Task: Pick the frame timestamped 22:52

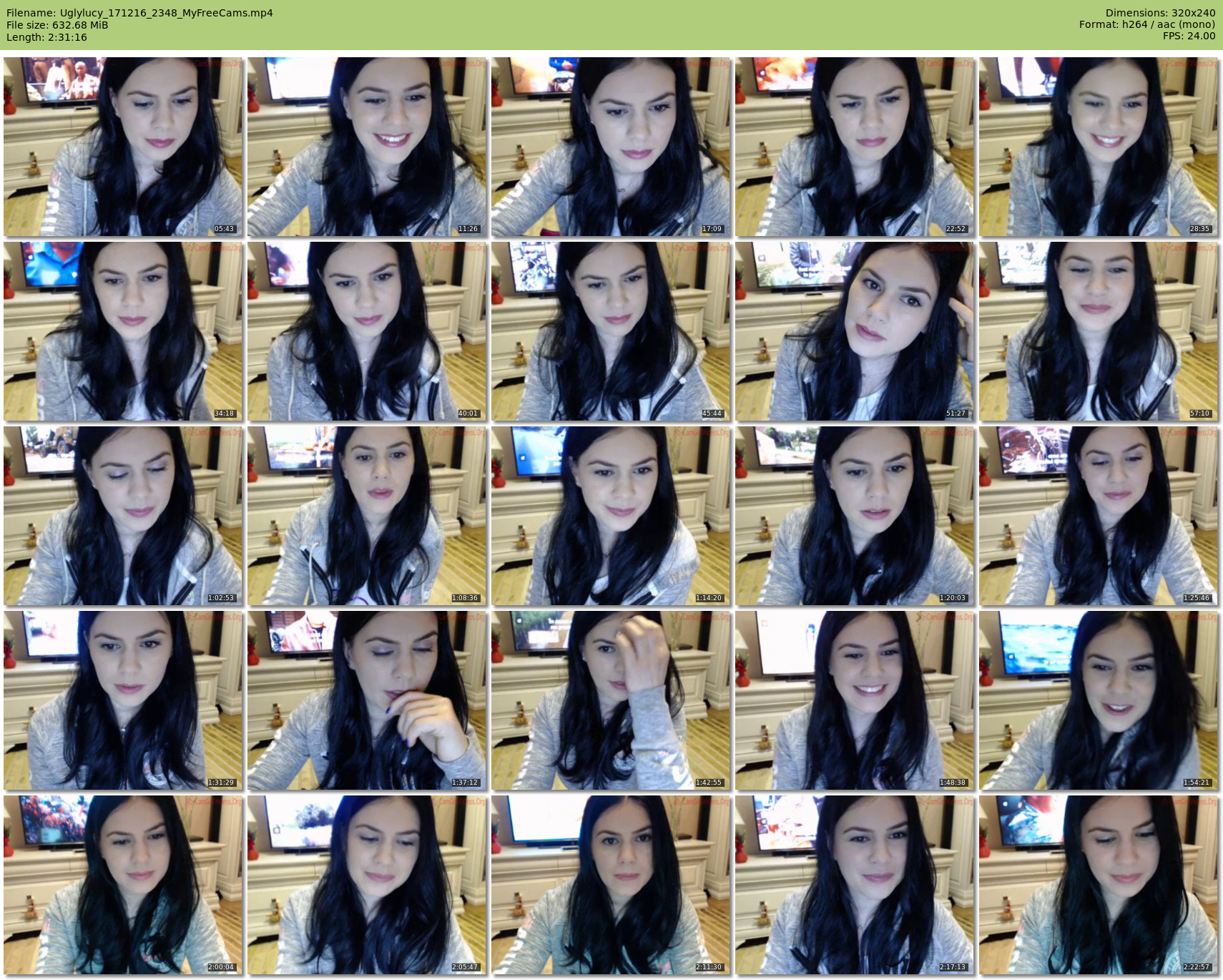Action: click(855, 147)
